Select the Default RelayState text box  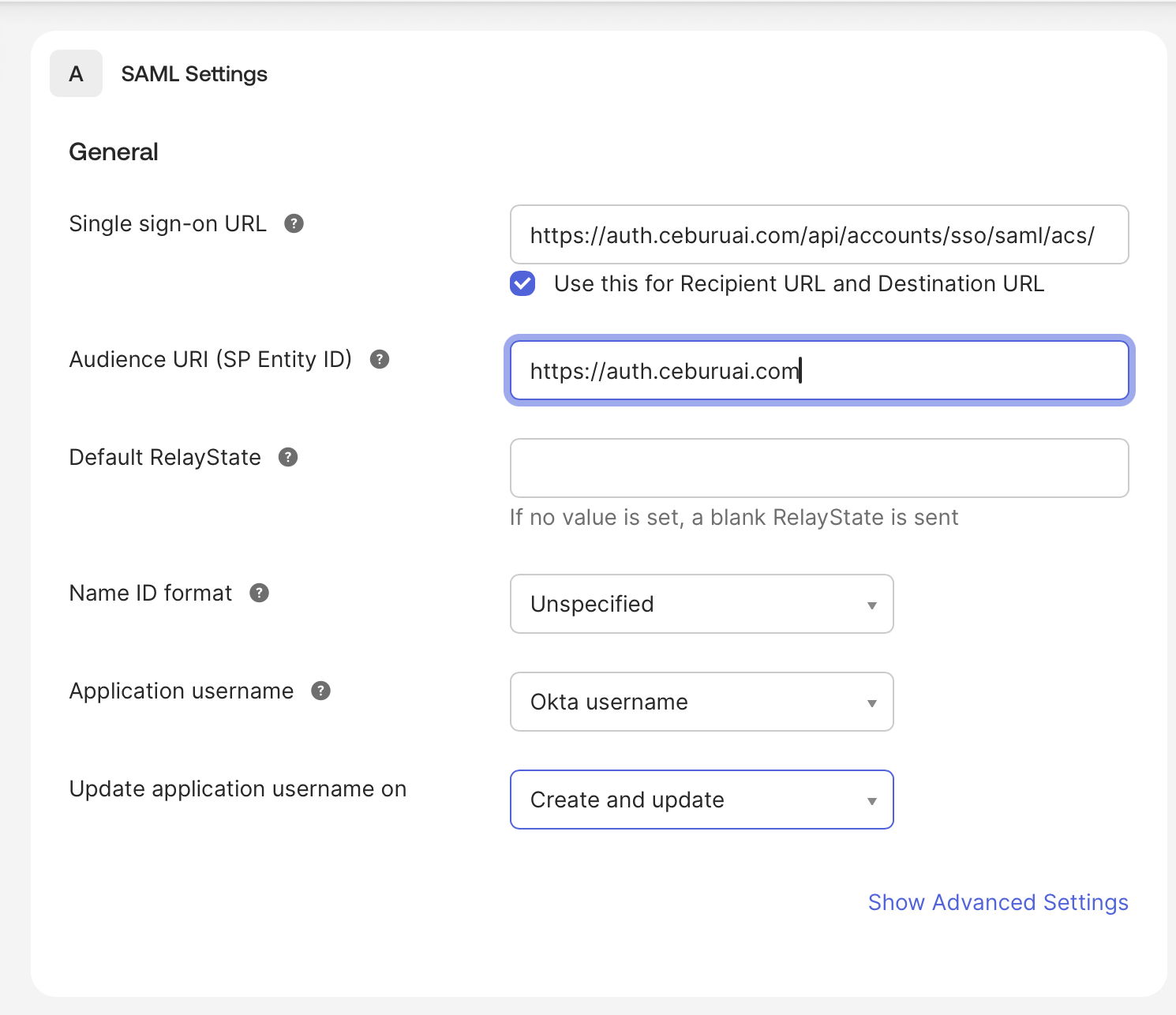[x=819, y=468]
